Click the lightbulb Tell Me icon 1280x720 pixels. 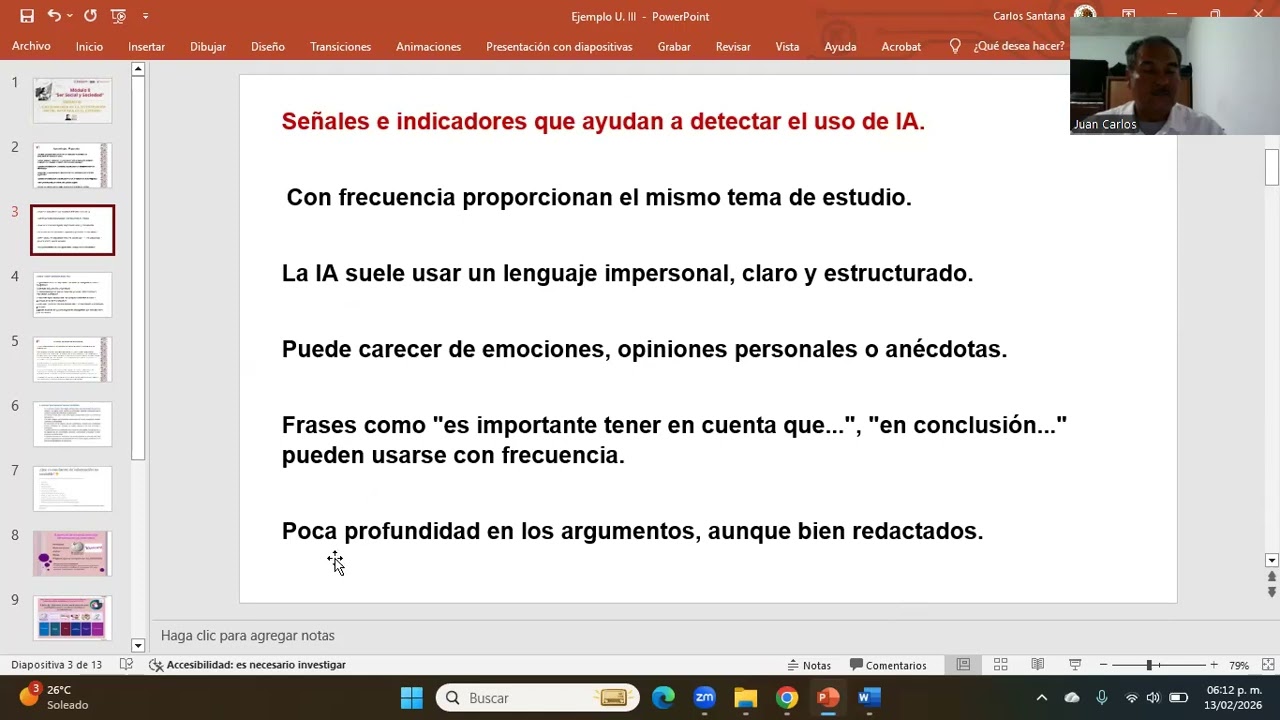pyautogui.click(x=955, y=46)
